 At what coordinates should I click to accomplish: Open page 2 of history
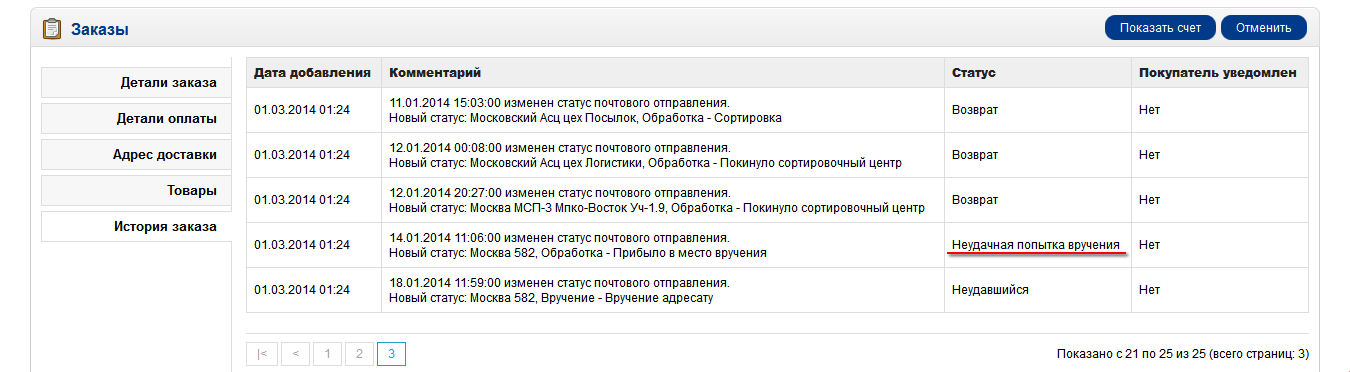tap(359, 353)
